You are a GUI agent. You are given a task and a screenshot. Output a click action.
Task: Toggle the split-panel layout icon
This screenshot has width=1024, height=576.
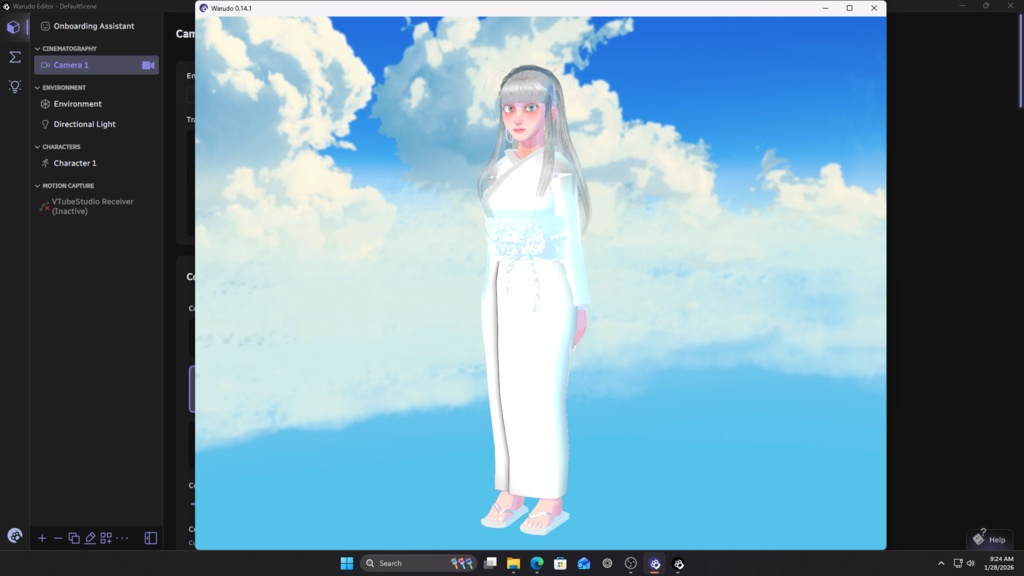point(151,538)
